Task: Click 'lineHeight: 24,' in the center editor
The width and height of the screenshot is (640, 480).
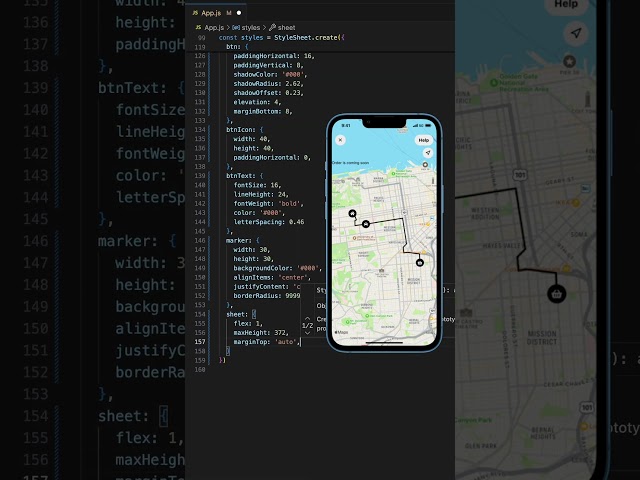Action: tap(261, 195)
